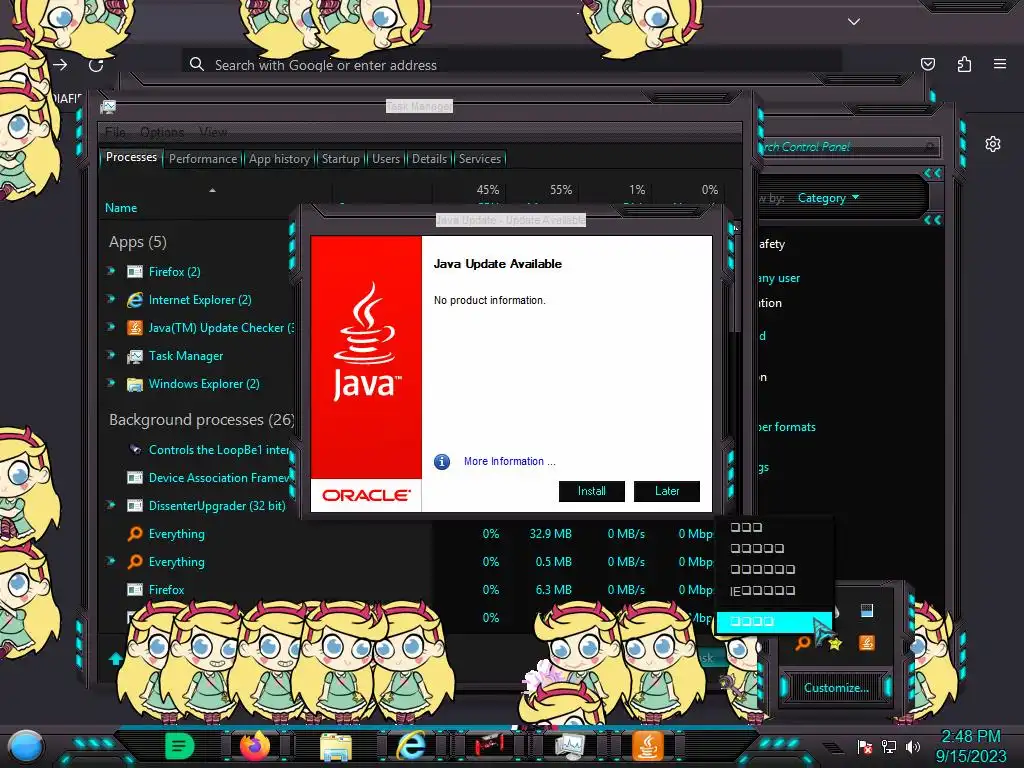The image size is (1024, 768).
Task: Click Install in Java Update dialog
Action: pyautogui.click(x=592, y=491)
